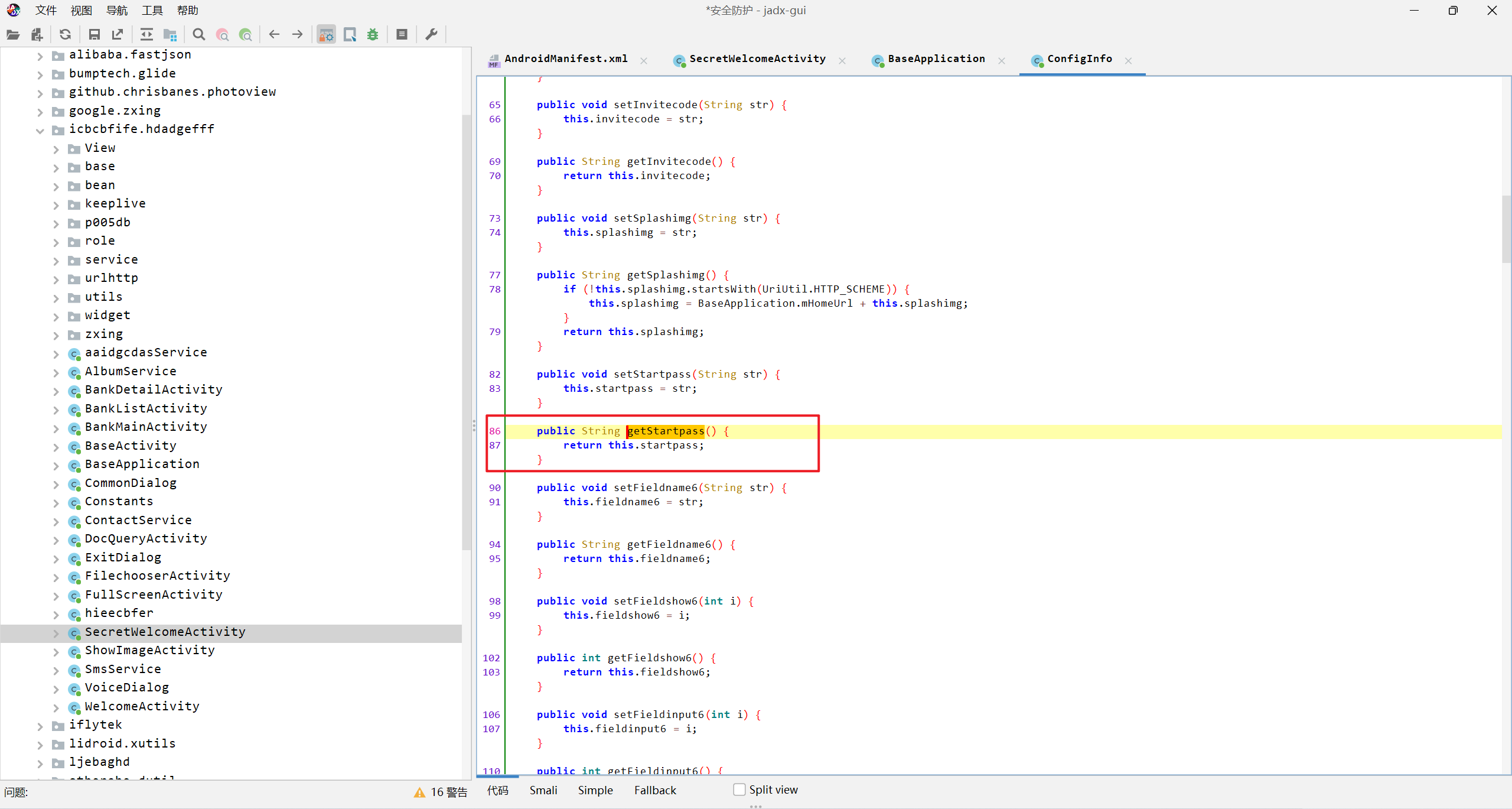Click the Fallback view button
The width and height of the screenshot is (1512, 809).
click(x=655, y=790)
